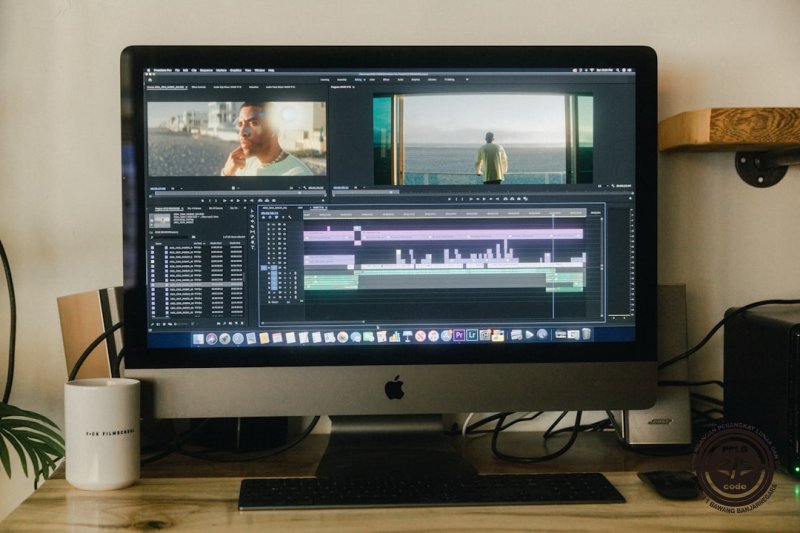Open Source monitor zoom level dropdown
This screenshot has height=533, width=800.
(177, 189)
